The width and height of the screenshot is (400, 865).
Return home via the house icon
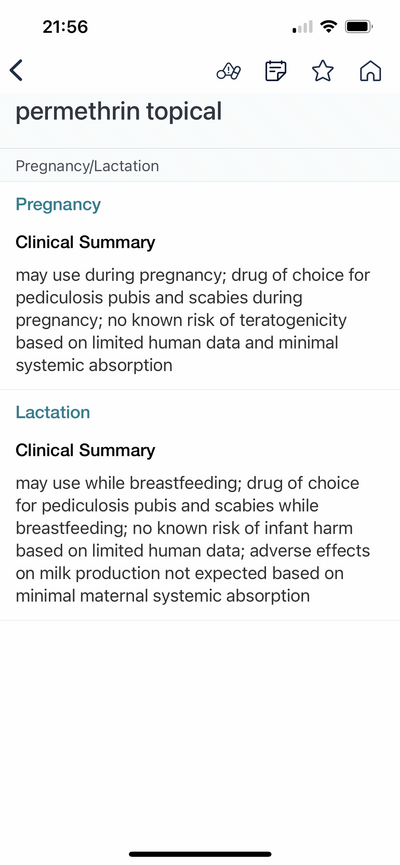click(370, 71)
